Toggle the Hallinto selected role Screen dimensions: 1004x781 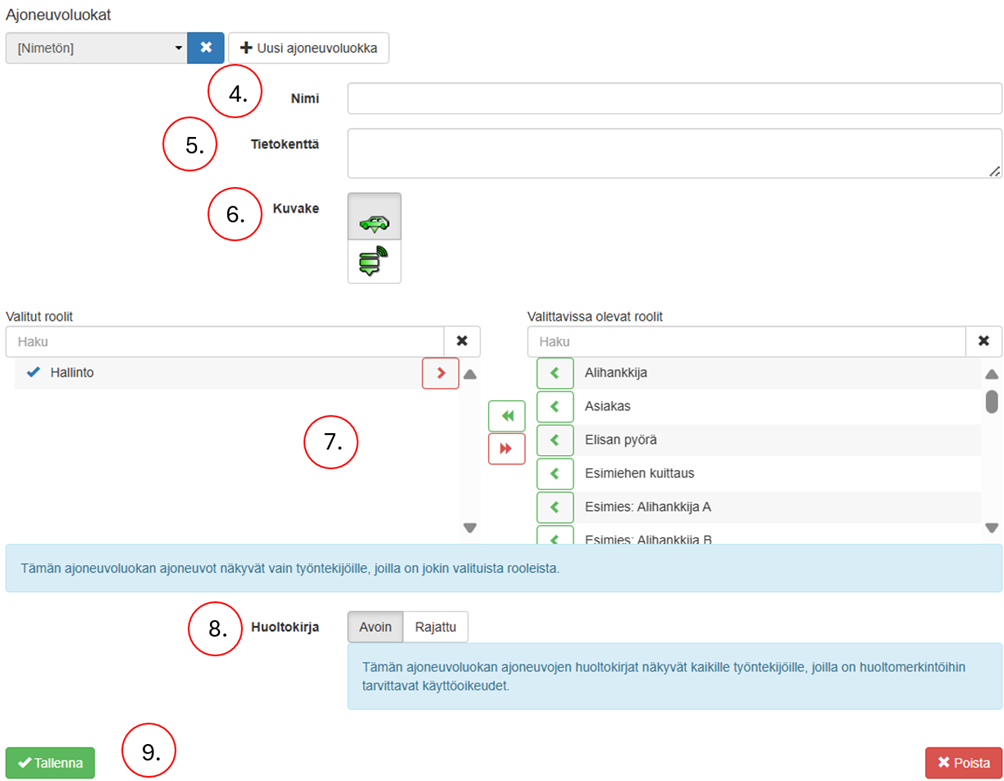coord(72,373)
